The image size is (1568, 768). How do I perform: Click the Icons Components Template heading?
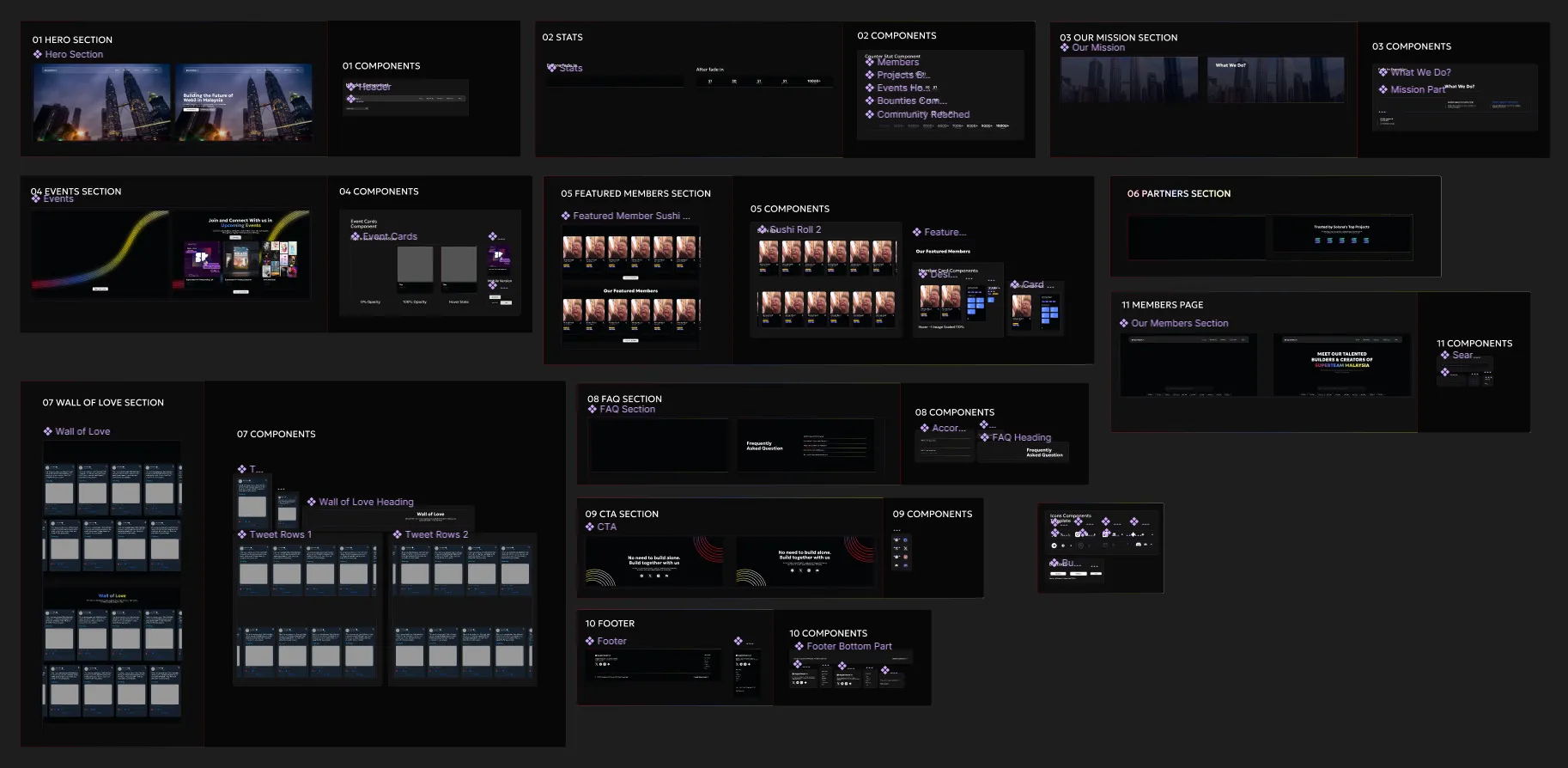1070,518
